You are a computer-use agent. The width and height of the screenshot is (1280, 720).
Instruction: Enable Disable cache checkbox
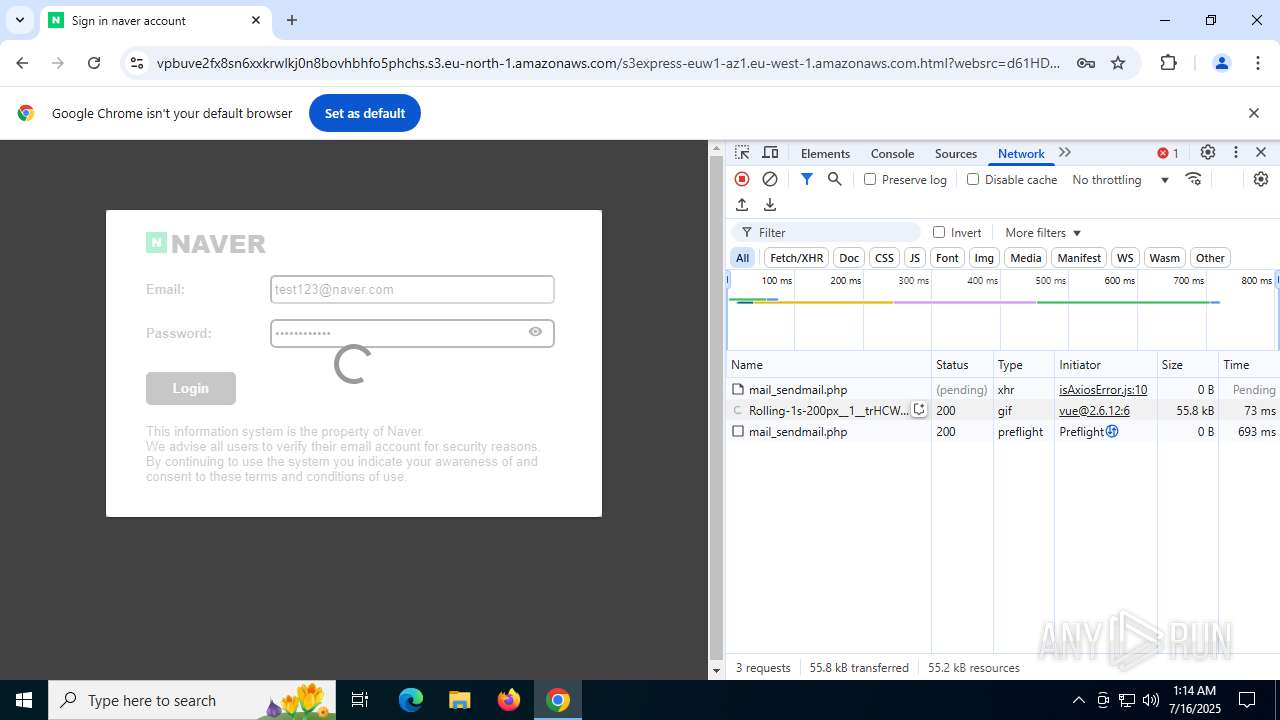tap(973, 179)
